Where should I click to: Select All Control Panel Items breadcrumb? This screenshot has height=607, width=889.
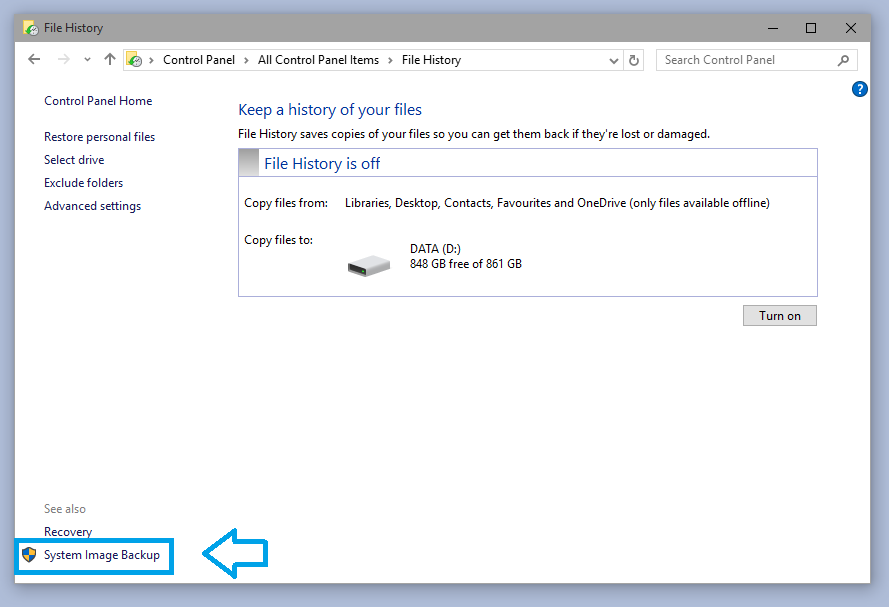click(x=318, y=60)
